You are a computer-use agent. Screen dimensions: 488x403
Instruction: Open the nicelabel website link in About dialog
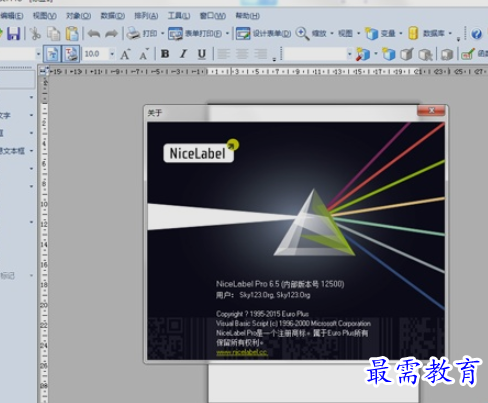point(242,352)
